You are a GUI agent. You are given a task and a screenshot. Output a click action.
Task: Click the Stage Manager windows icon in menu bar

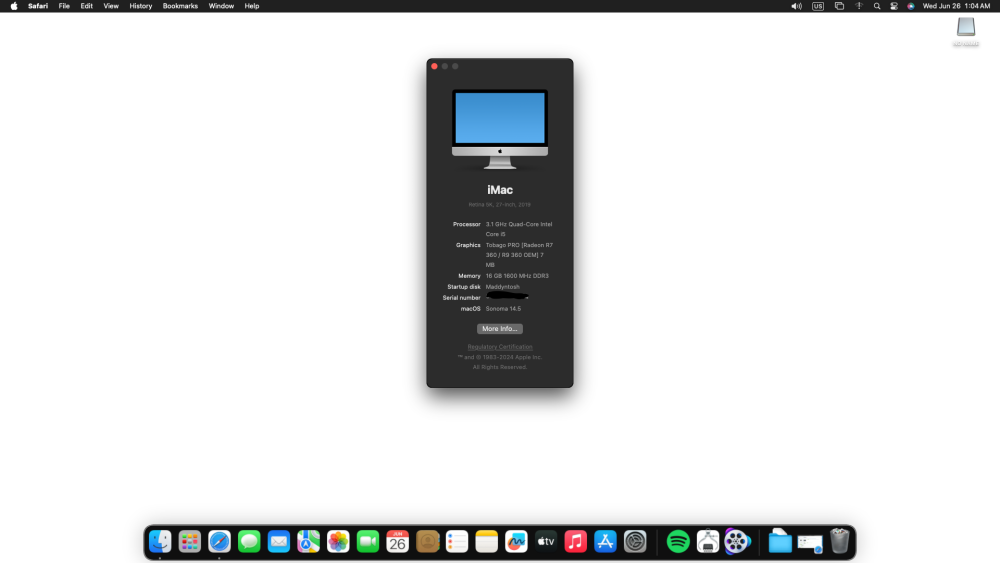pos(839,6)
